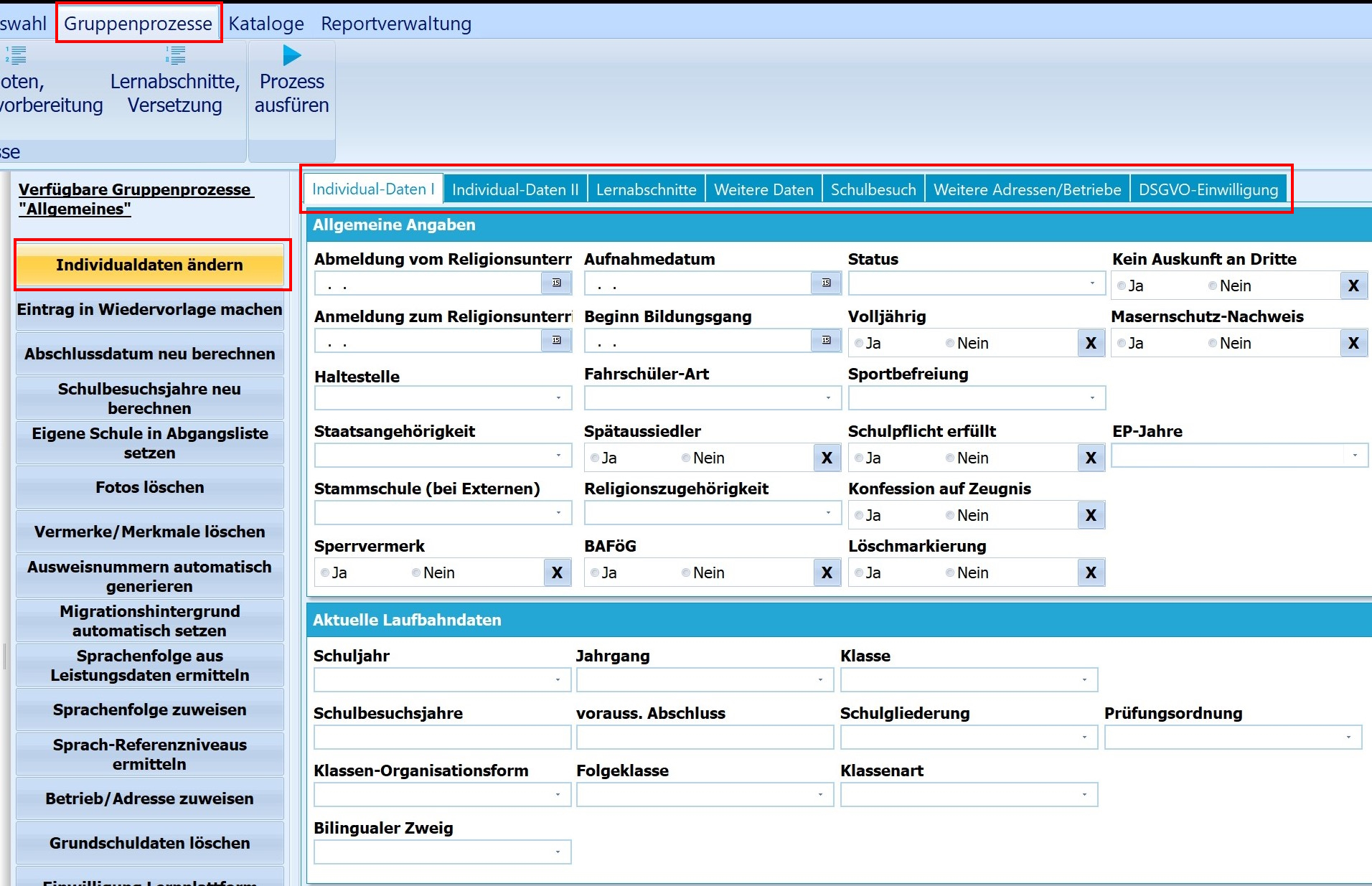Open the Aufnahmedatum calendar picker icon

[x=826, y=283]
